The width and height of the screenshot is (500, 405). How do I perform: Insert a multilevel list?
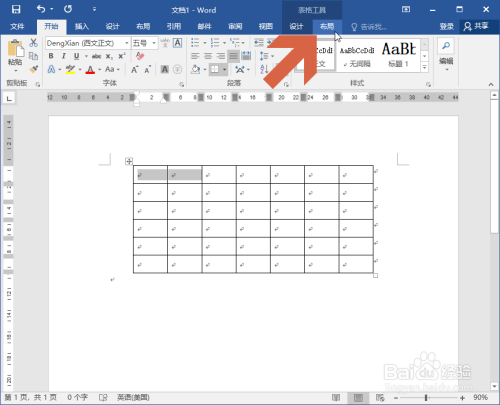click(235, 43)
